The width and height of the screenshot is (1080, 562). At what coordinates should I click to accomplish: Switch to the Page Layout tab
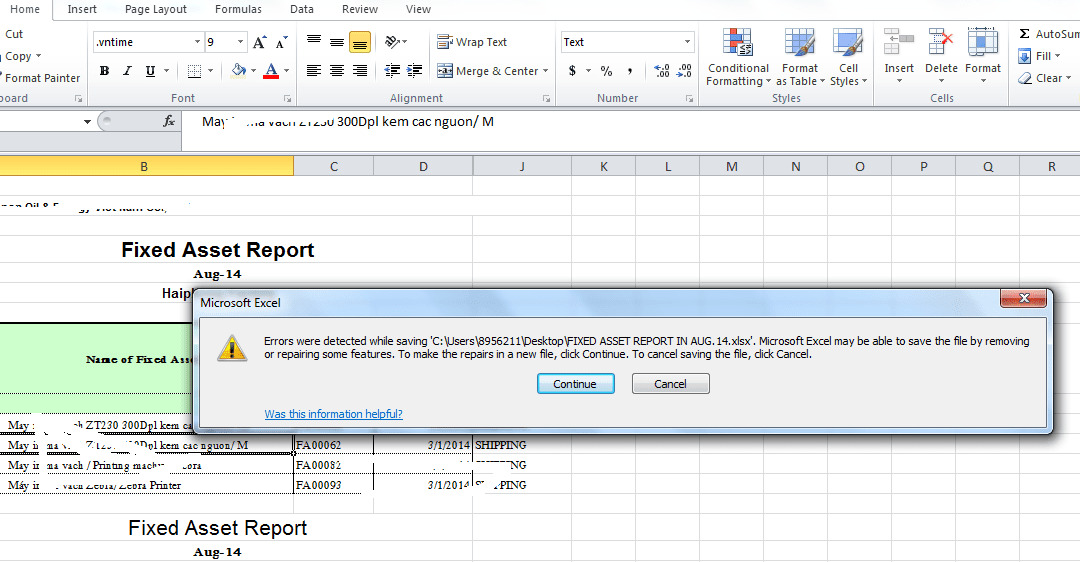coord(156,9)
